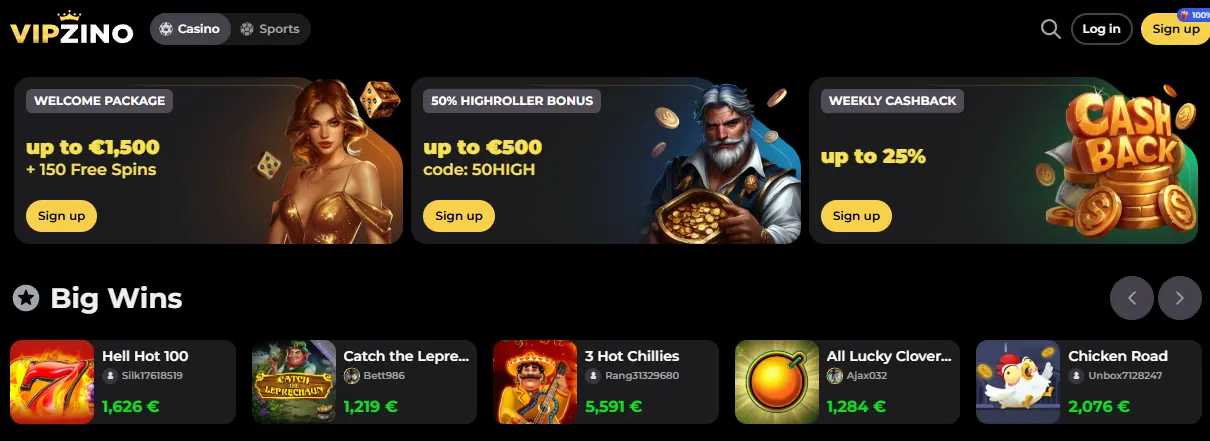Show next Big Wins with right arrow
Screen dimensions: 1210x441
tap(1180, 298)
